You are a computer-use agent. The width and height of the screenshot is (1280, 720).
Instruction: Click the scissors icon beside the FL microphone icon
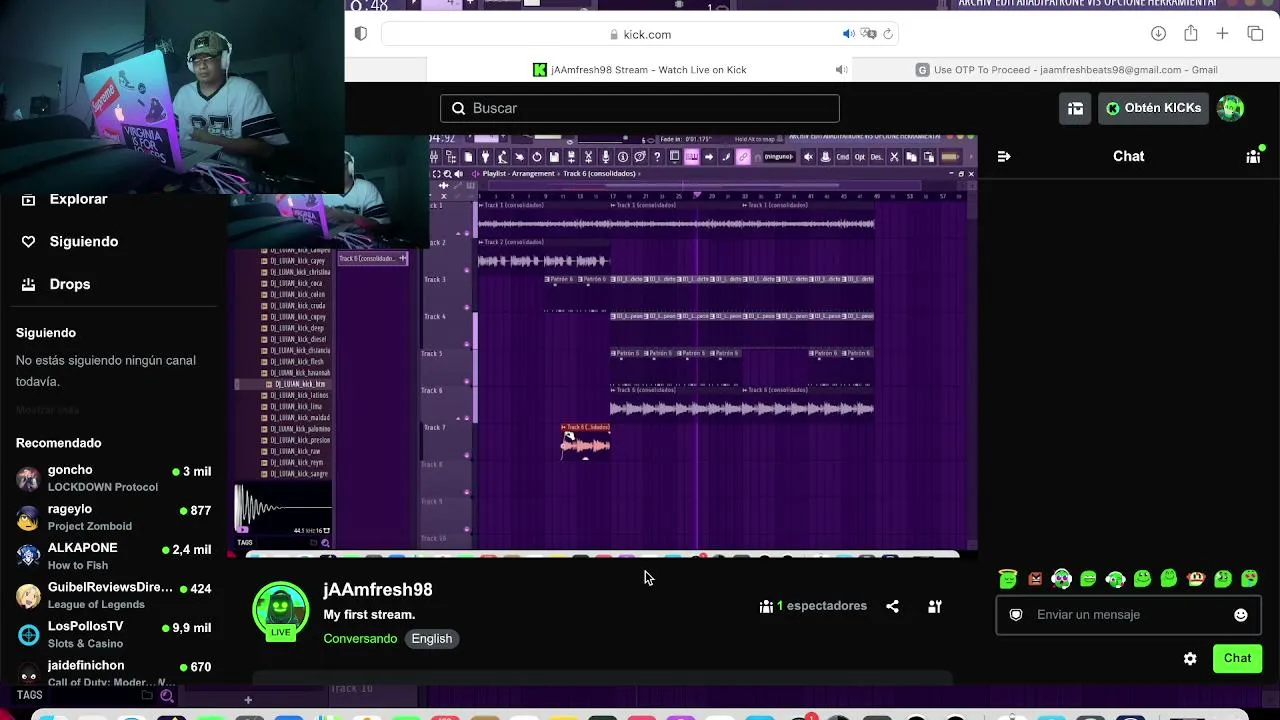pos(589,157)
